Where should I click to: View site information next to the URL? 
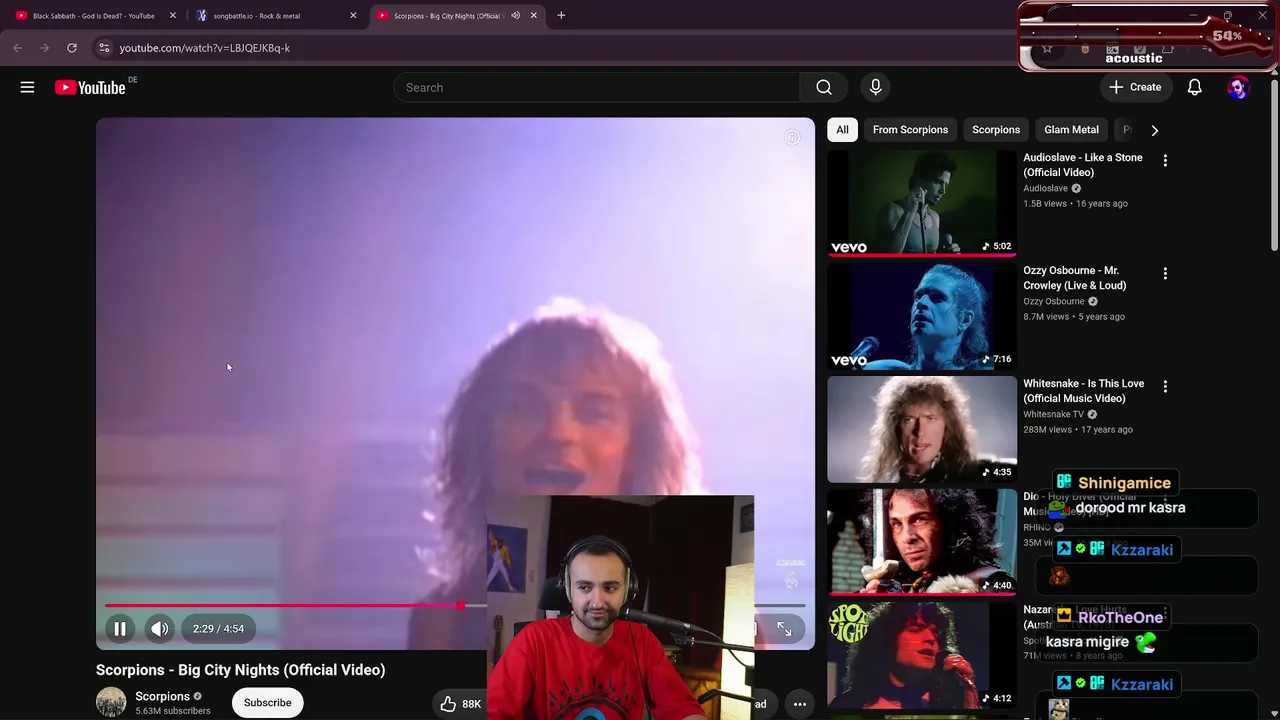click(x=104, y=47)
